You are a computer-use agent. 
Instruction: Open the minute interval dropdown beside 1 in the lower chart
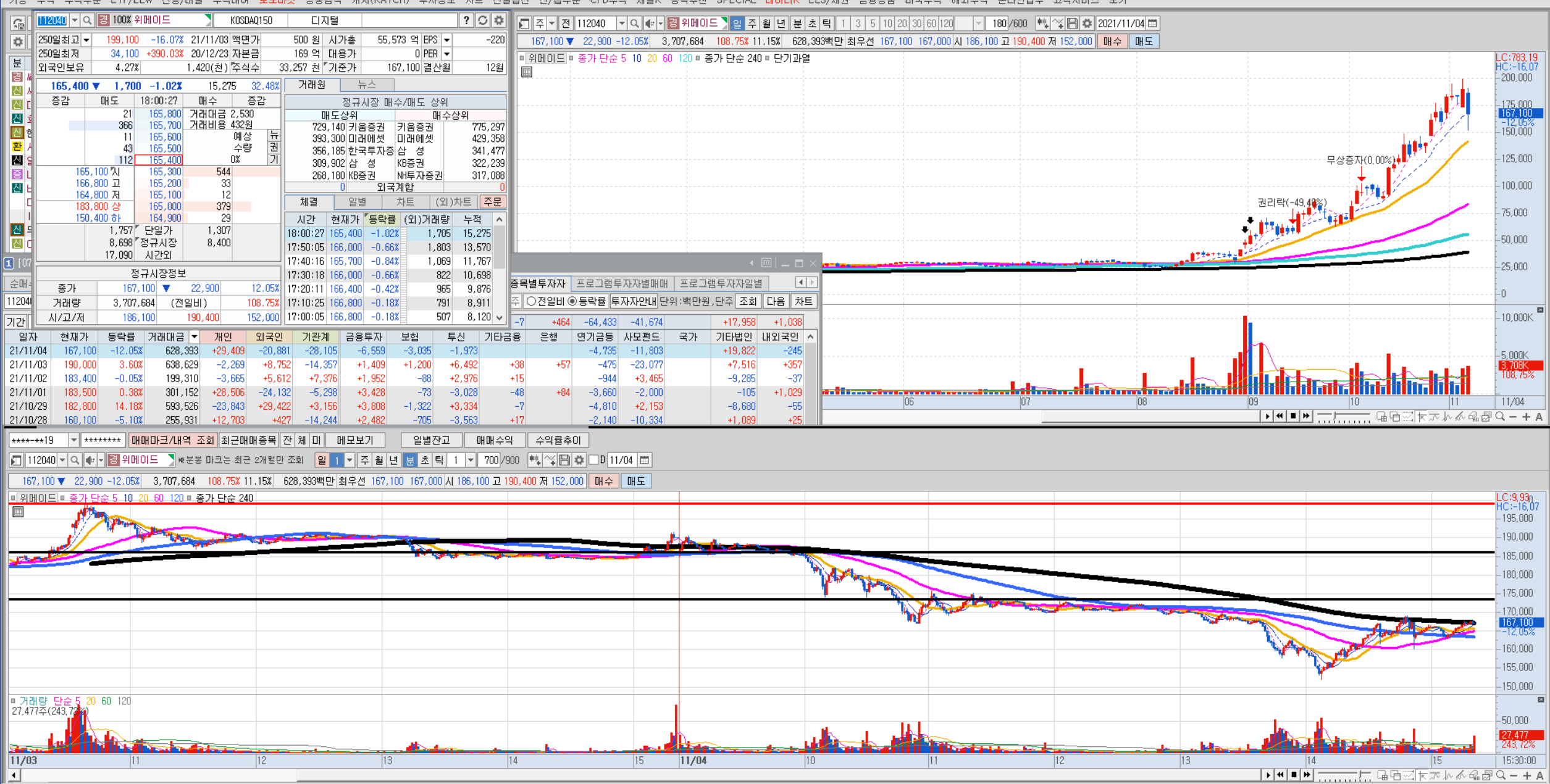[471, 460]
